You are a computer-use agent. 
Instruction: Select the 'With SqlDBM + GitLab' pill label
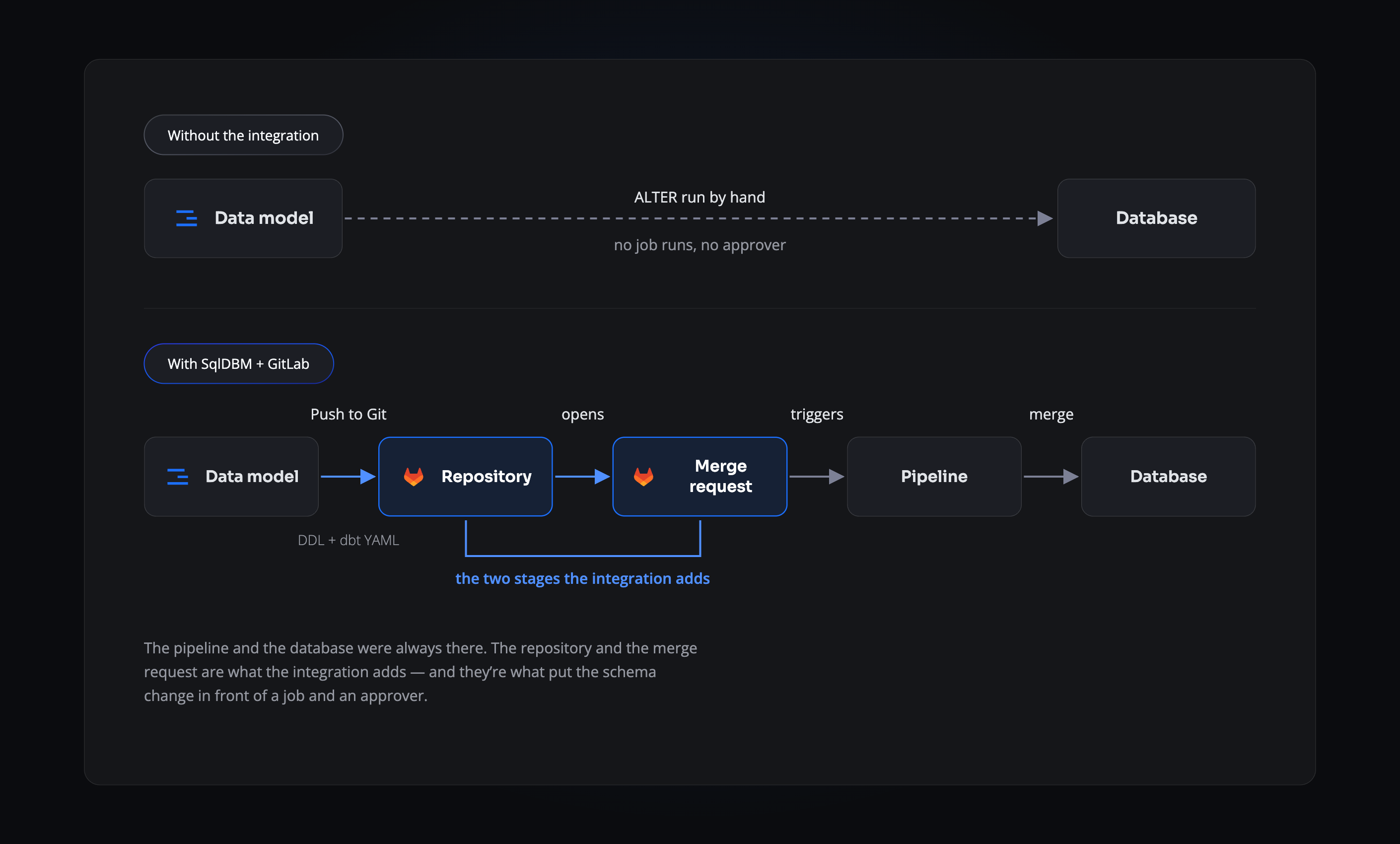[239, 364]
